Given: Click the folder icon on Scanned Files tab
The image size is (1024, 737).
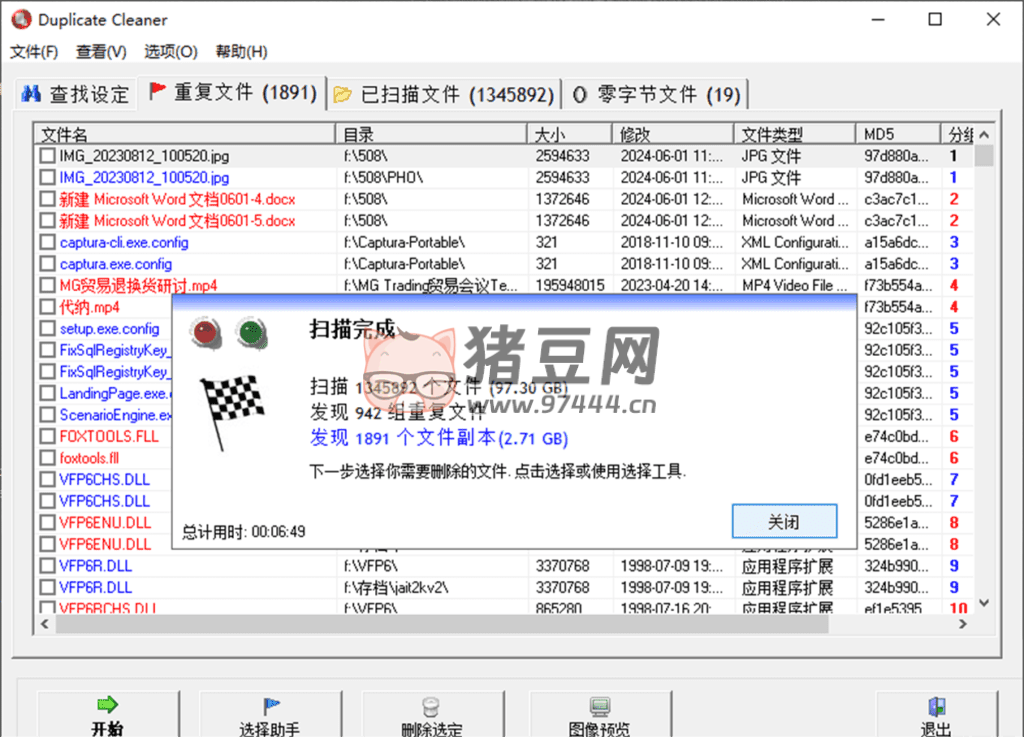Looking at the screenshot, I should [x=343, y=95].
